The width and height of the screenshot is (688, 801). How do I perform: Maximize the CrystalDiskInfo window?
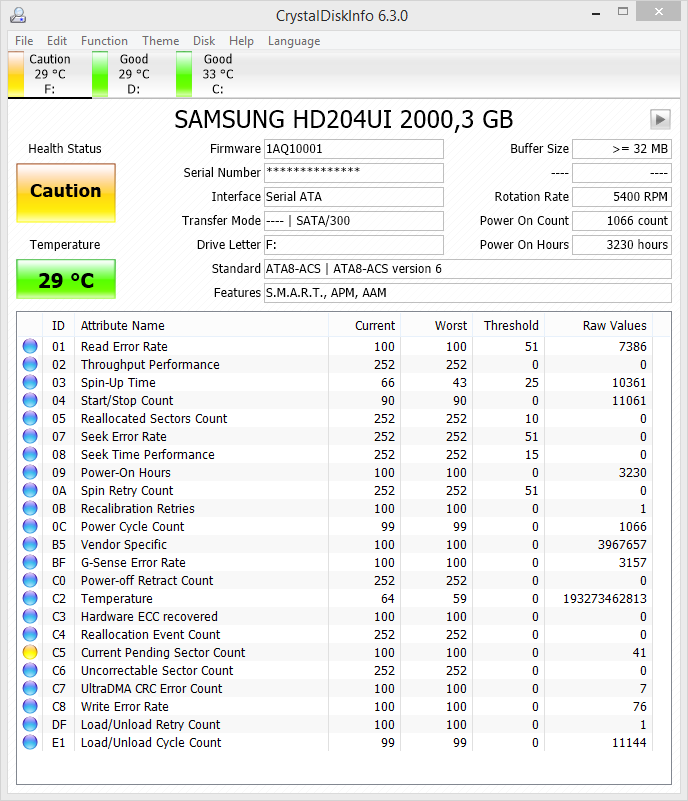click(623, 12)
